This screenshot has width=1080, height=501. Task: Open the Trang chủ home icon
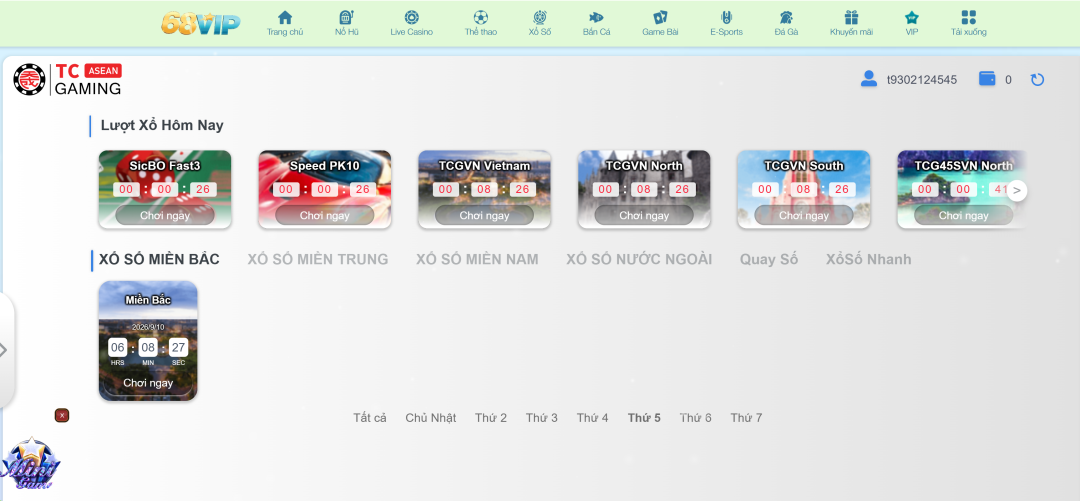284,18
